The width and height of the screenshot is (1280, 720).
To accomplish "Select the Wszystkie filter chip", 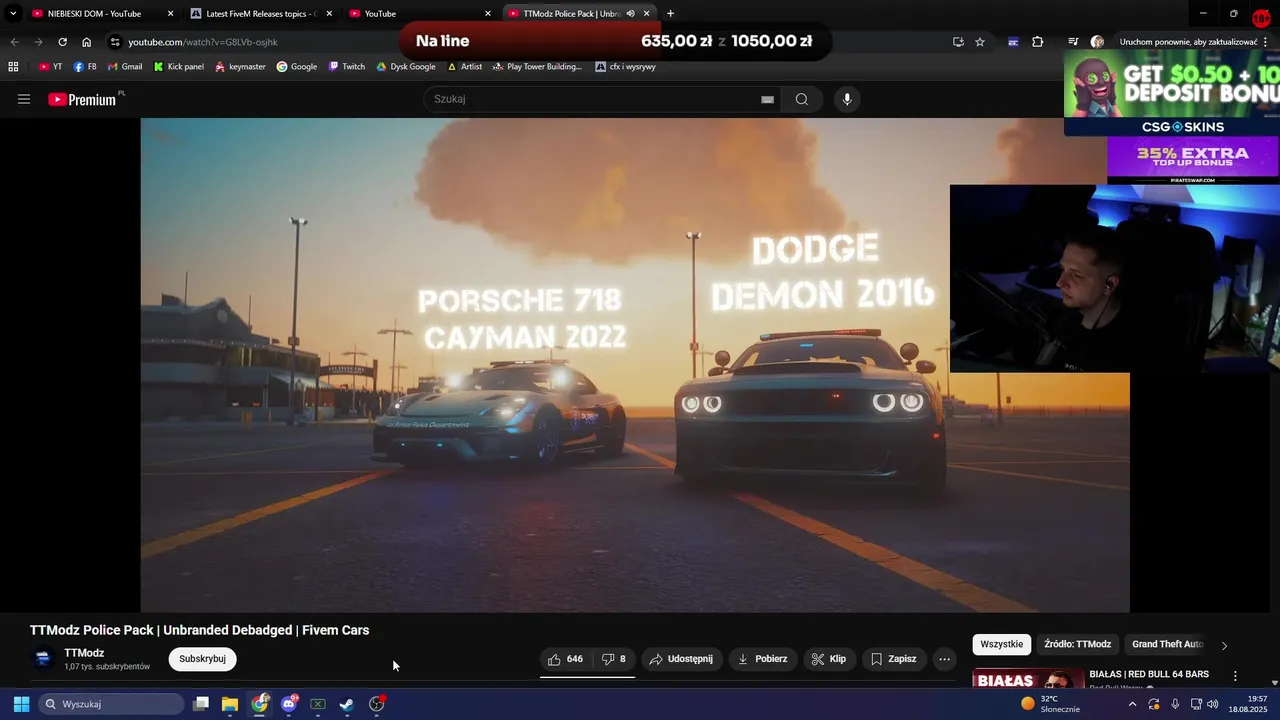I will click(x=1001, y=645).
